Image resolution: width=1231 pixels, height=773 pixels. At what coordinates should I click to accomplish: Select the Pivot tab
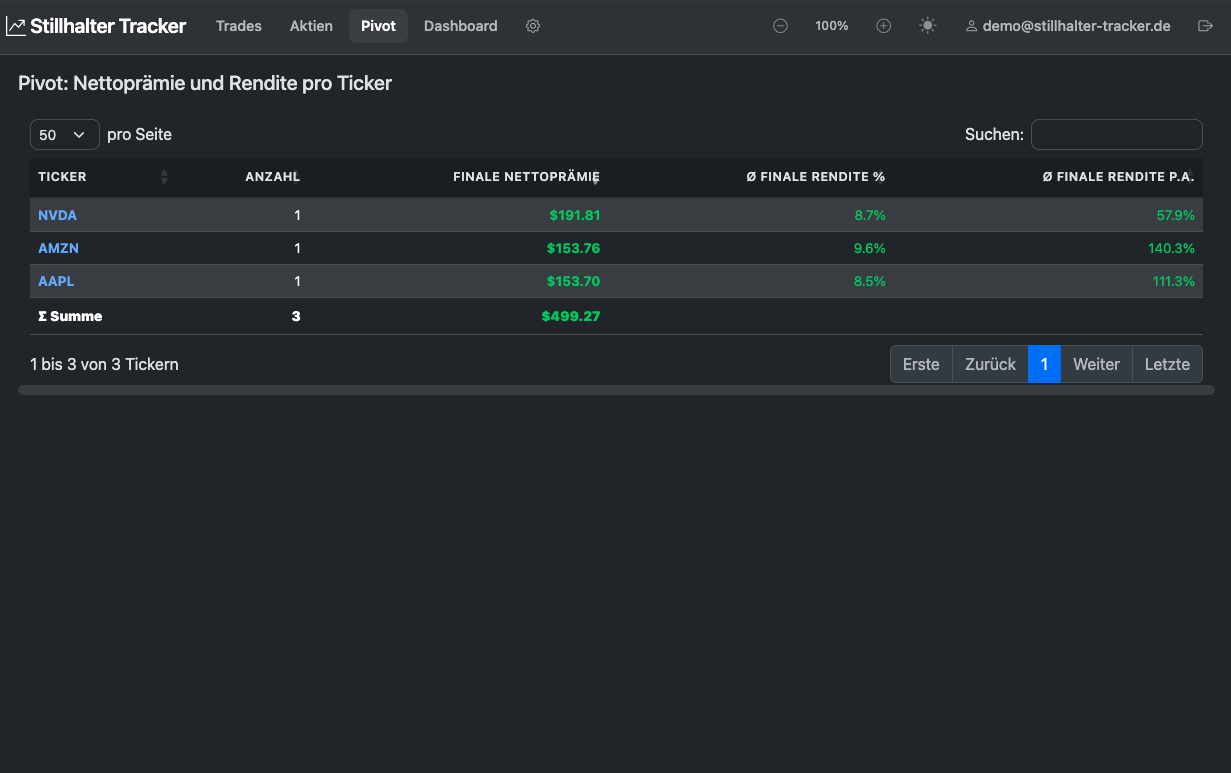click(378, 26)
